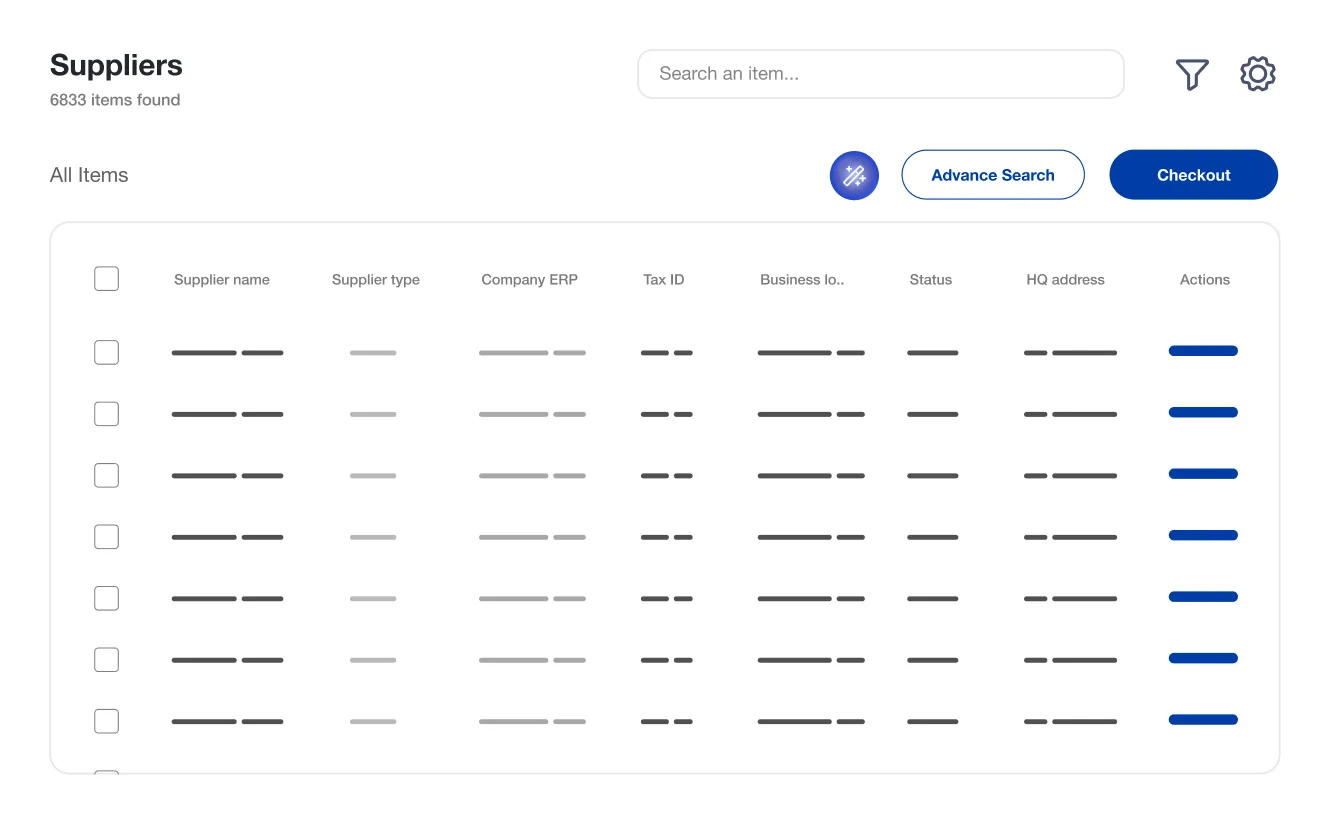Open the filter funnel icon

click(1191, 75)
